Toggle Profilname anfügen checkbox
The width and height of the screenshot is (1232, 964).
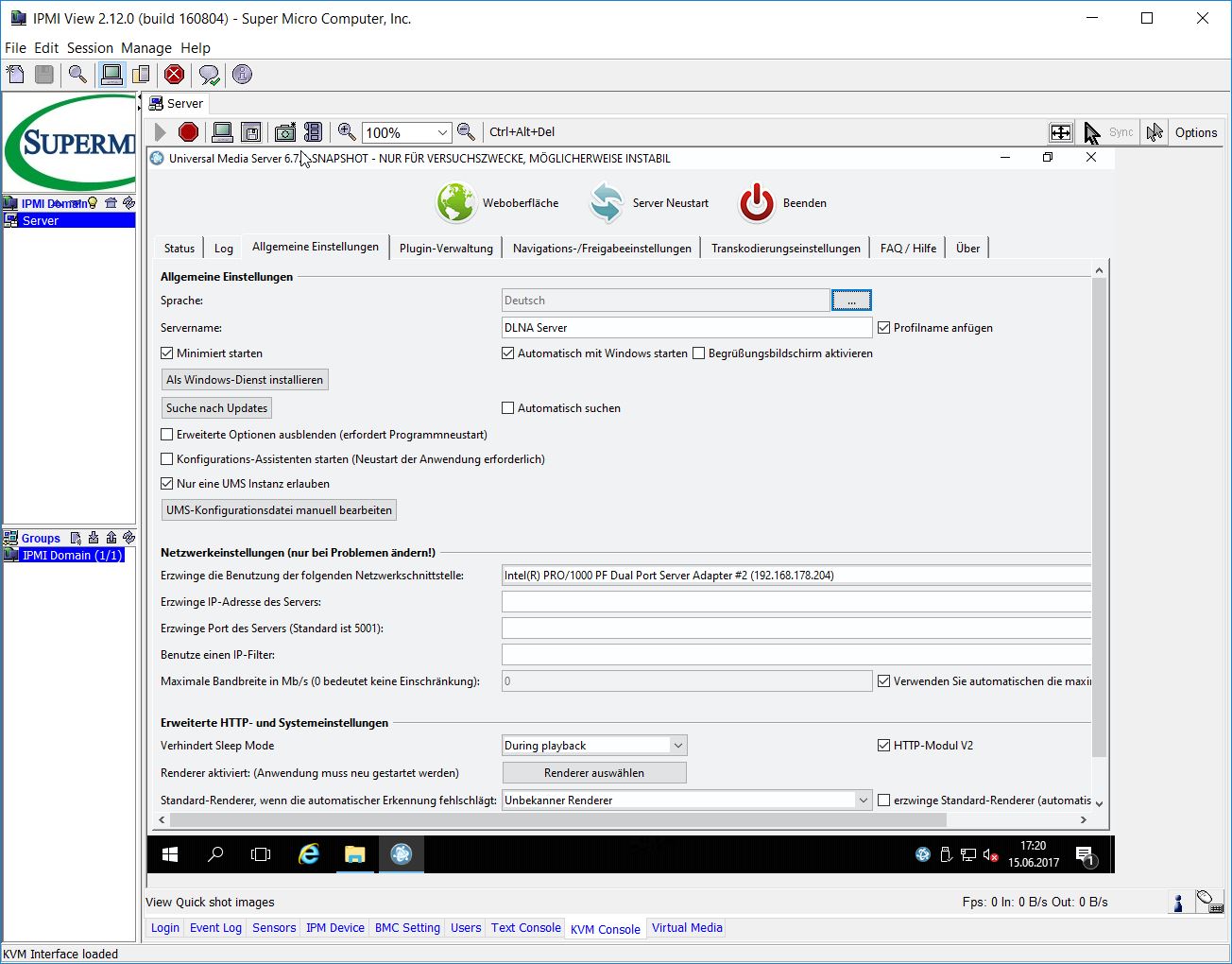coord(884,328)
